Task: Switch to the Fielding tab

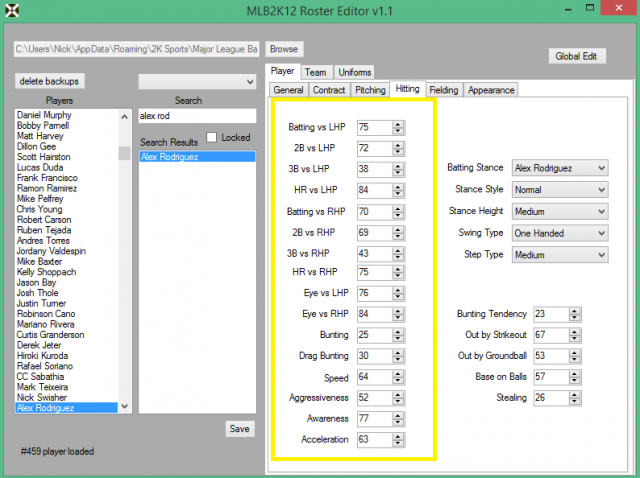Action: click(x=444, y=90)
